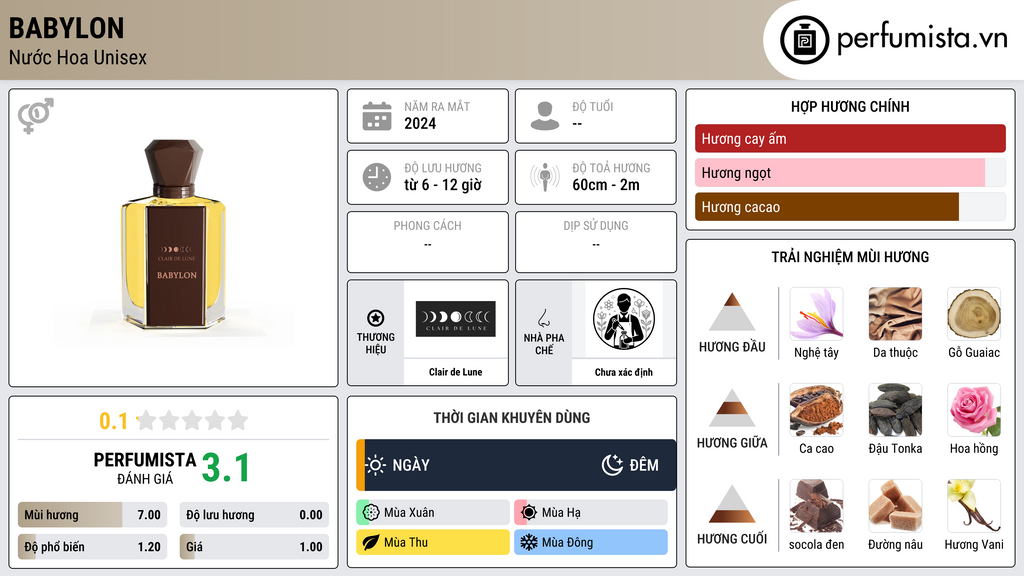Click the moon icon beside Đêm
Viewport: 1024px width, 576px height.
(612, 465)
